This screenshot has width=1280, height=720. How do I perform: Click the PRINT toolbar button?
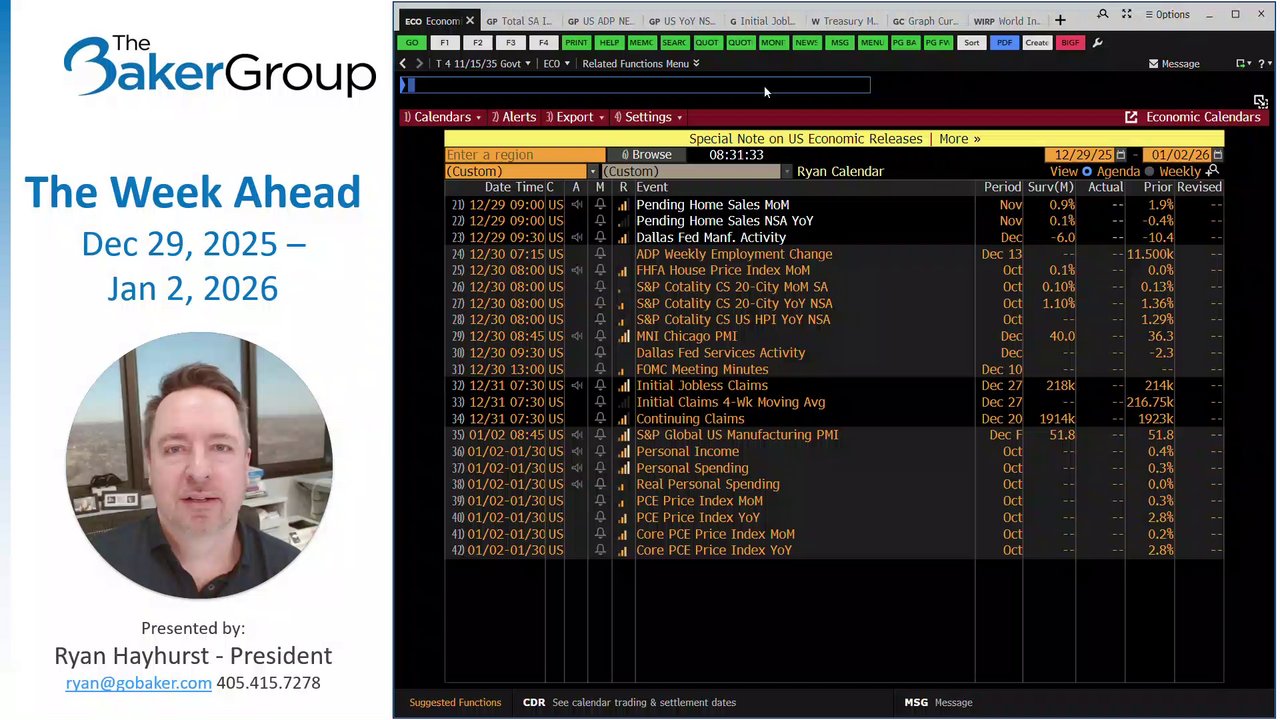coord(576,43)
